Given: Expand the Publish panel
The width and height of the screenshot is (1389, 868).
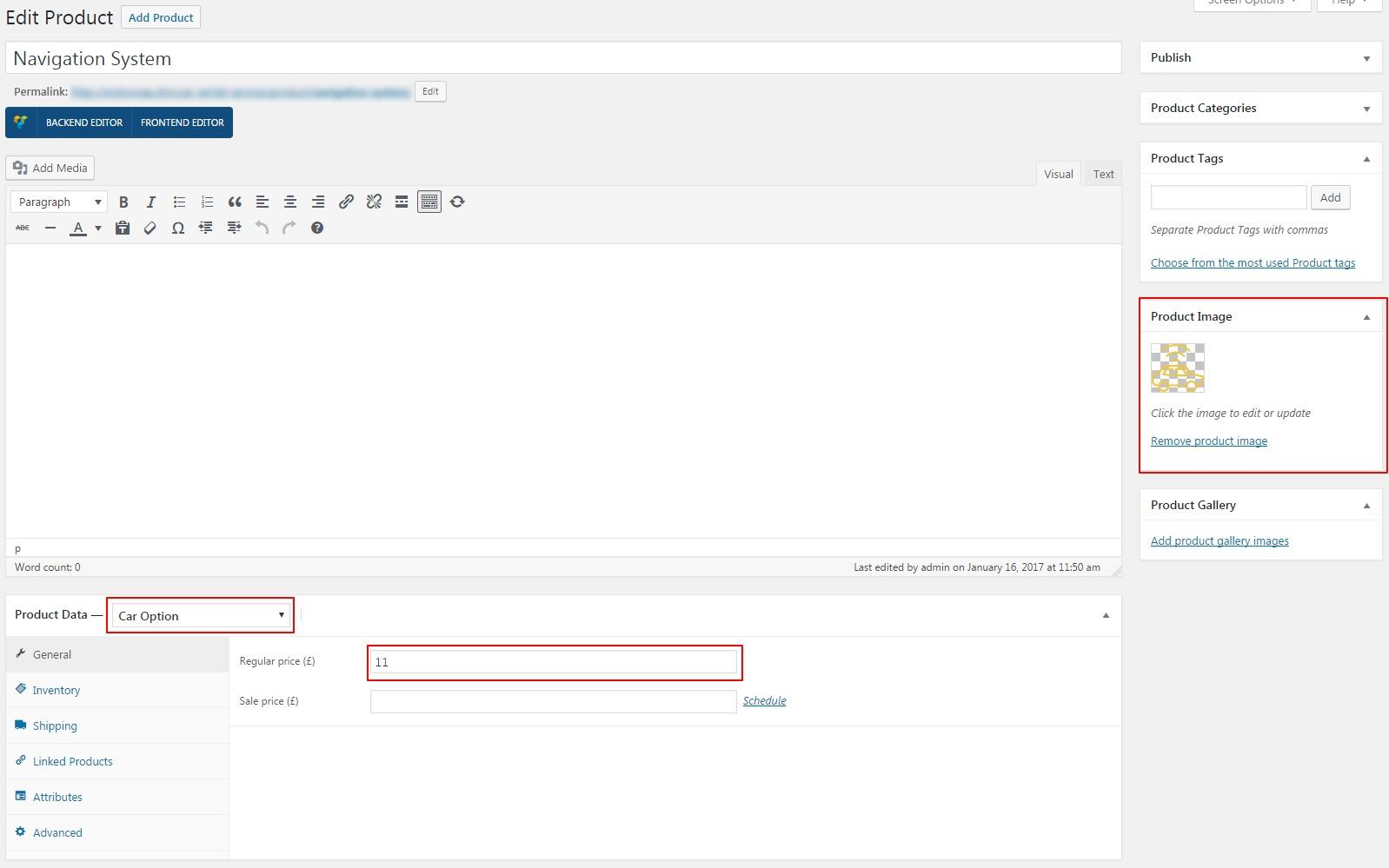Looking at the screenshot, I should coord(1366,58).
